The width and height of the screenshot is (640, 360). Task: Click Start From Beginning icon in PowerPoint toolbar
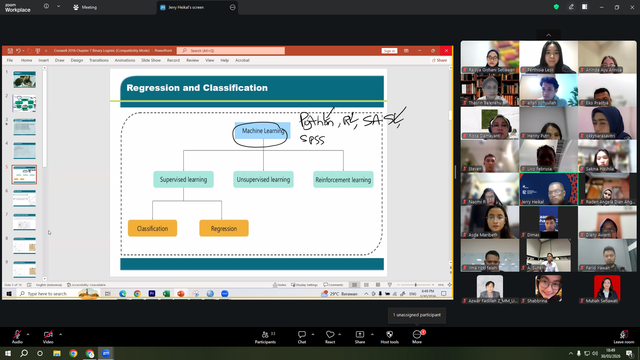[38, 51]
